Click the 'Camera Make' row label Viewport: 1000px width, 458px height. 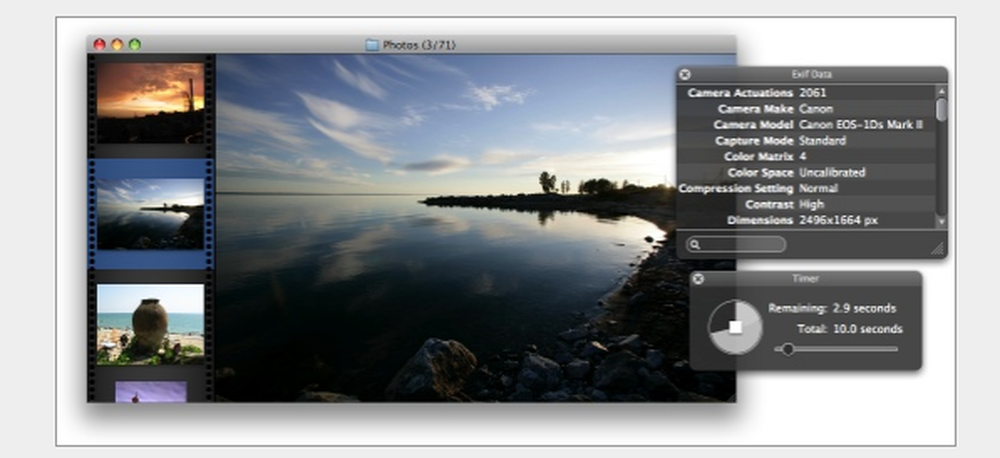point(755,109)
